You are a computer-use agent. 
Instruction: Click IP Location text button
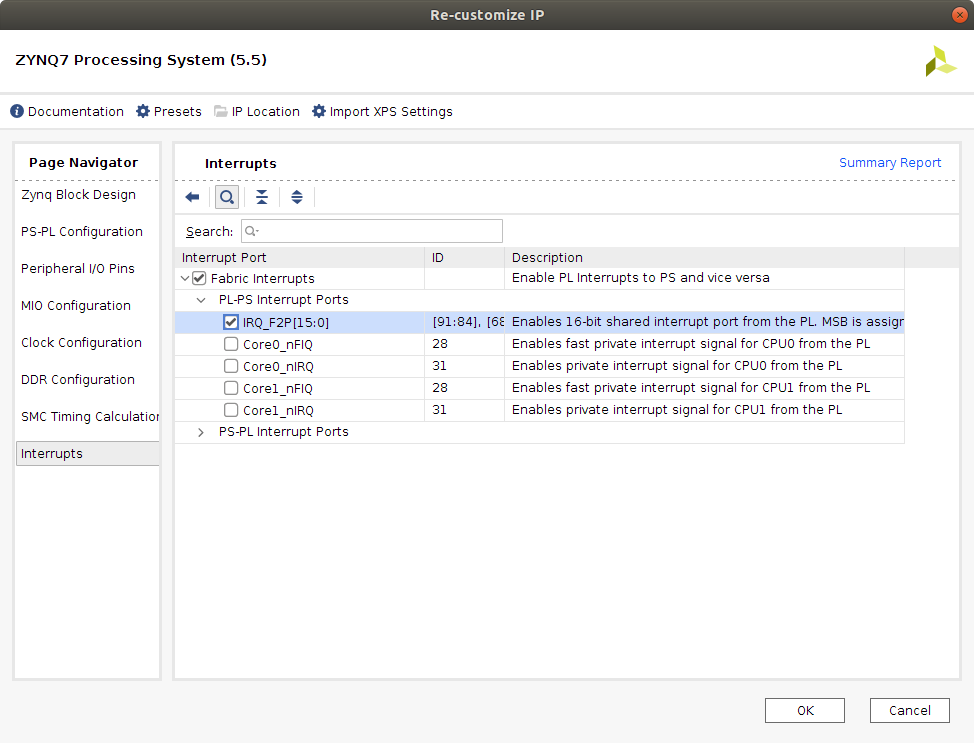pos(266,112)
